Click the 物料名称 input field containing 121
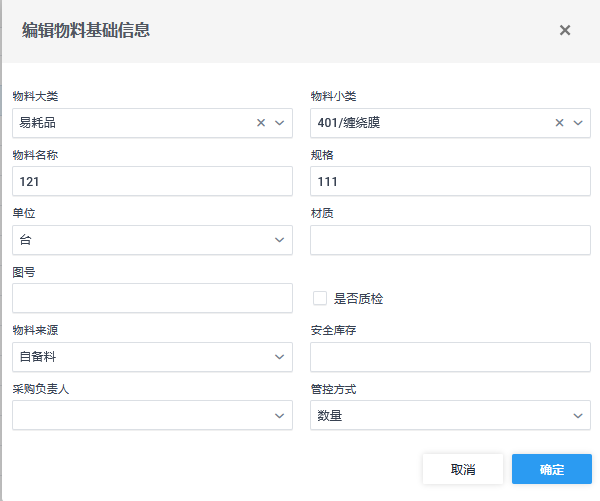Viewport: 600px width, 501px height. (x=152, y=181)
